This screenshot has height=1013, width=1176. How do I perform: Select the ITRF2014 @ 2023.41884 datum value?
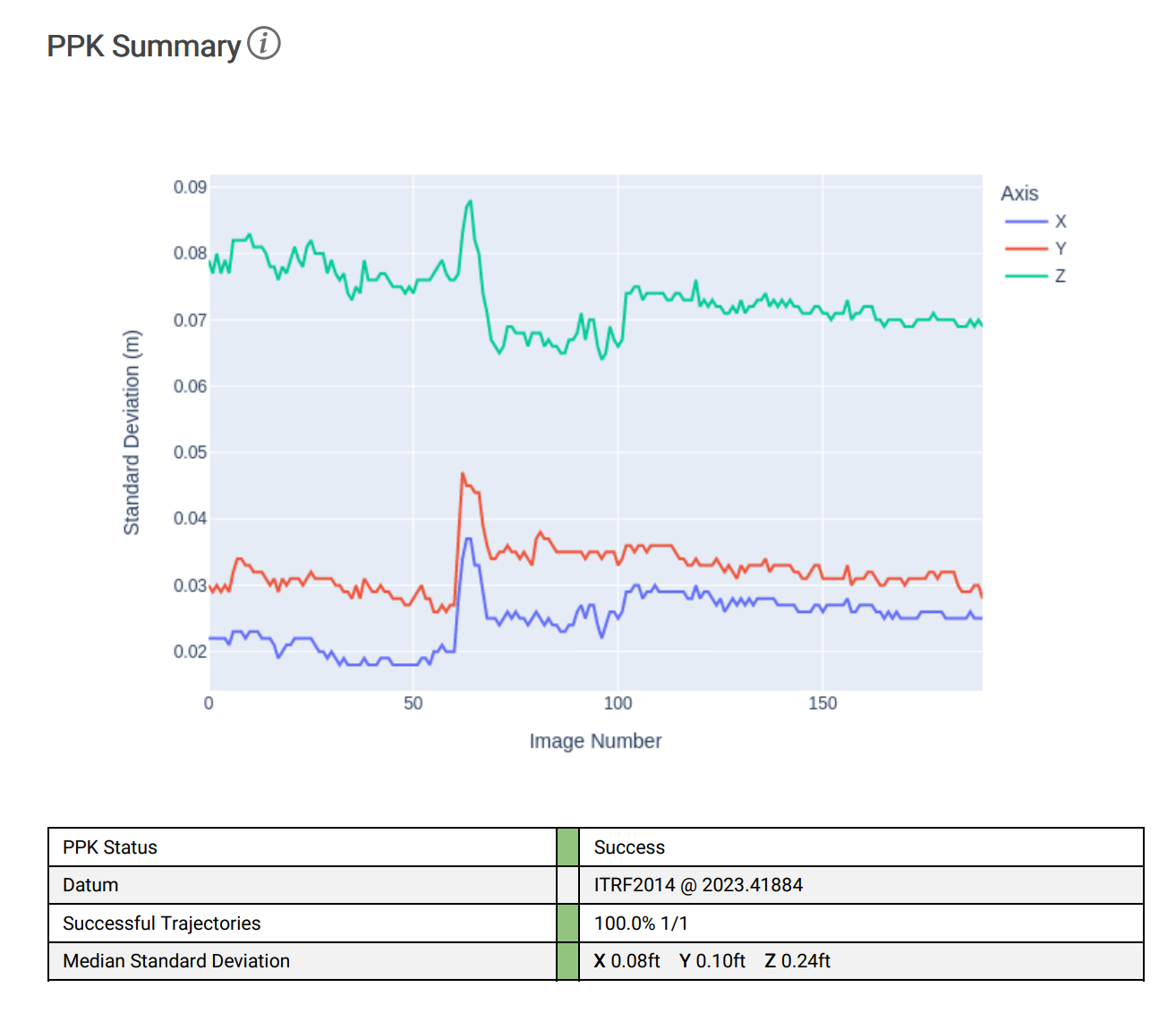(x=698, y=885)
